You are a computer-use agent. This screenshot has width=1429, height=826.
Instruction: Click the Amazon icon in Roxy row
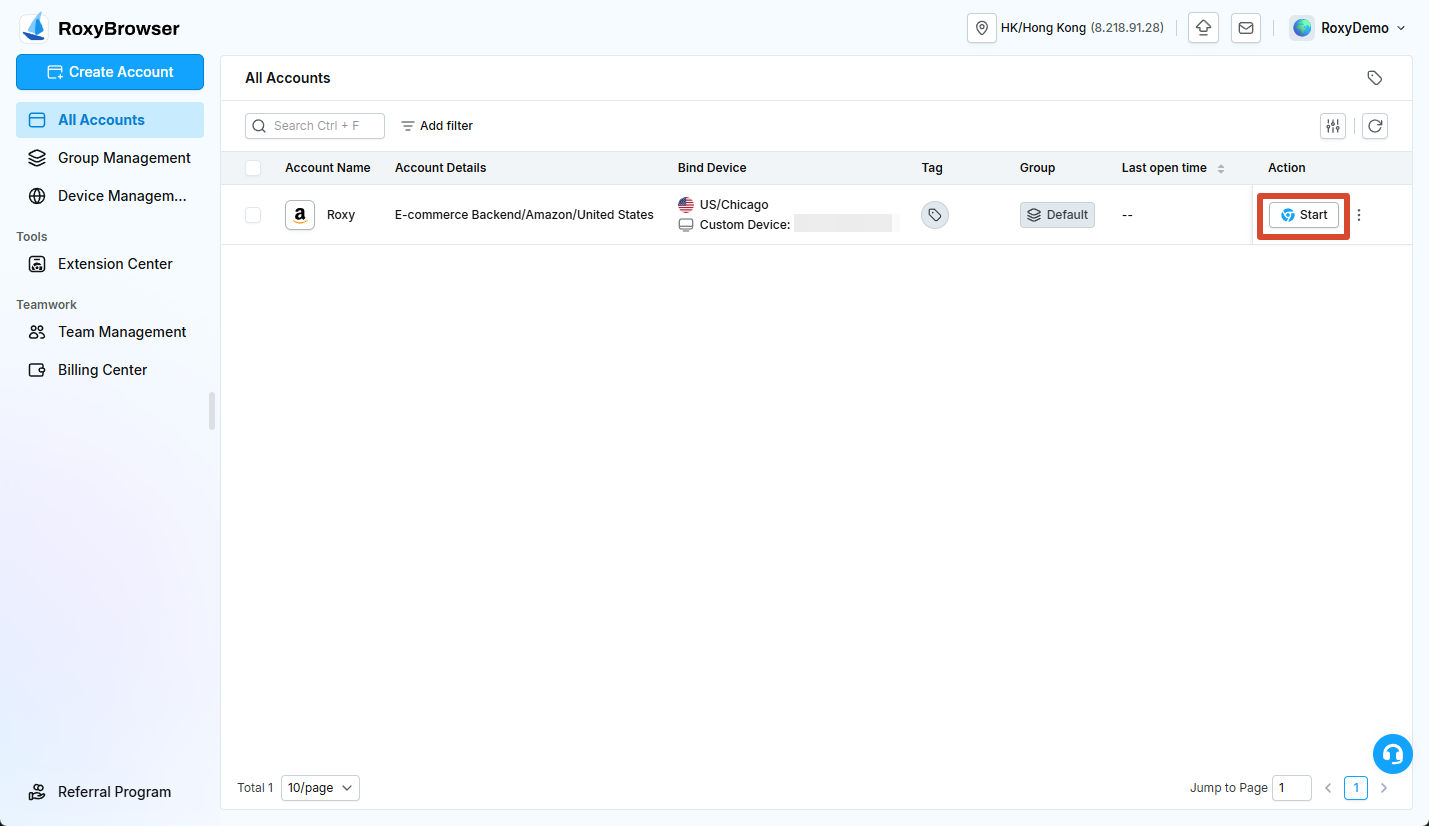(x=300, y=215)
